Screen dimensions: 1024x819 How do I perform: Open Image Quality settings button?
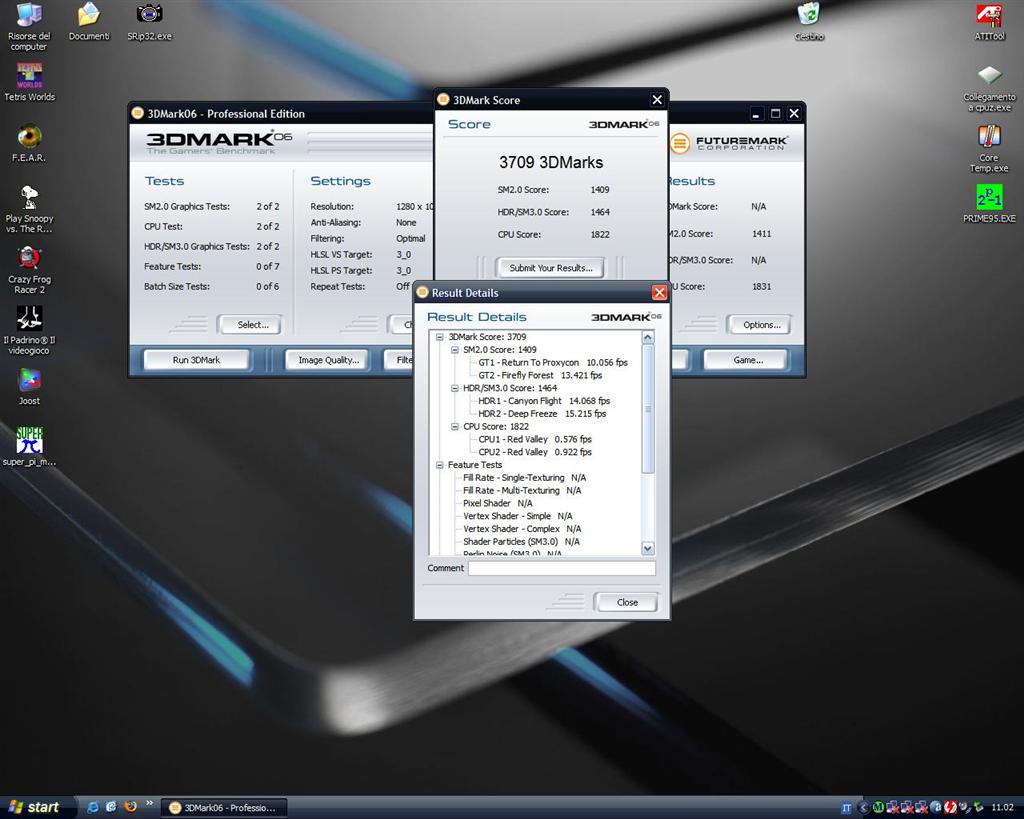tap(328, 360)
